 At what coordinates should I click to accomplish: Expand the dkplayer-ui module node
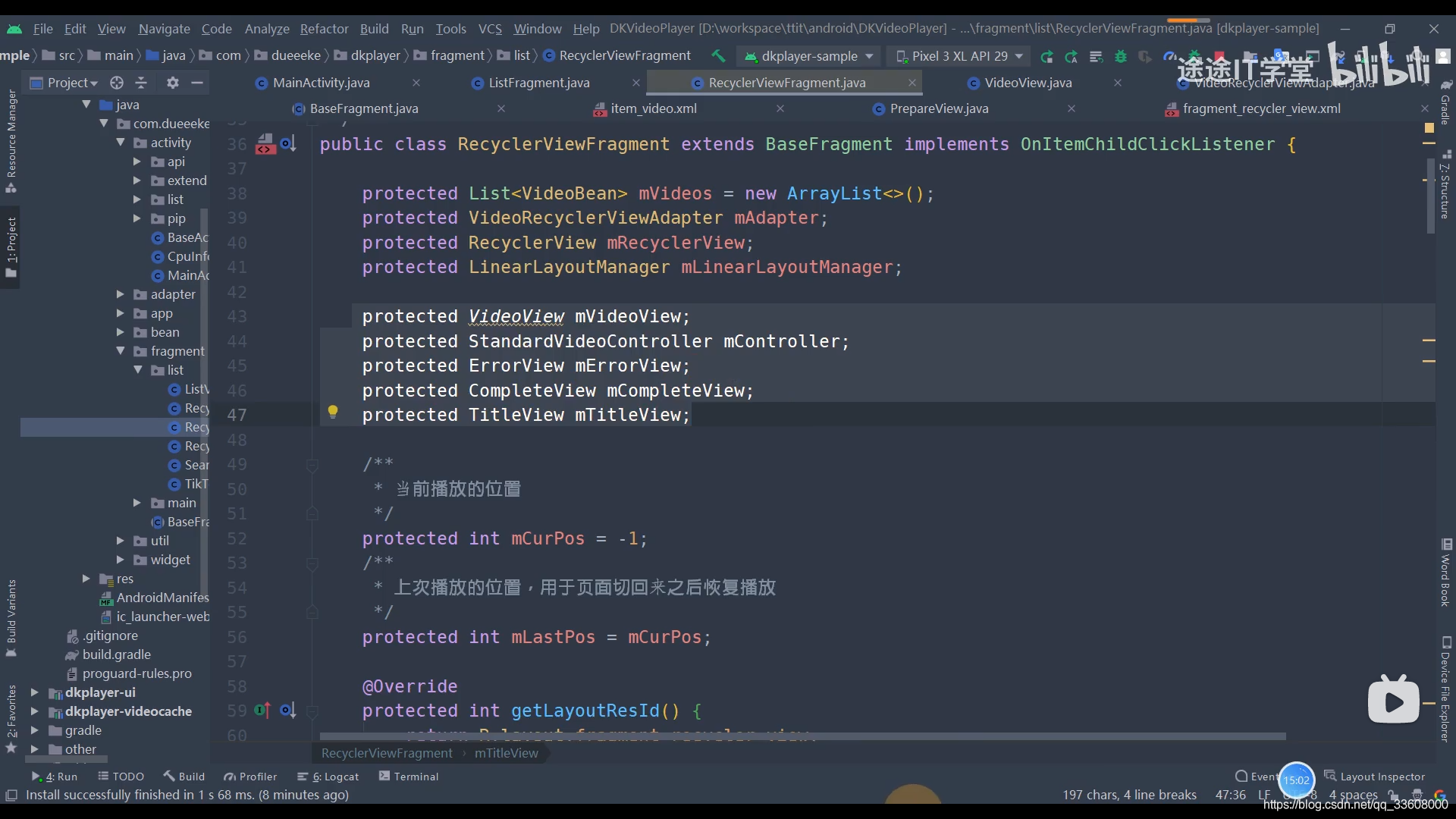pyautogui.click(x=34, y=692)
